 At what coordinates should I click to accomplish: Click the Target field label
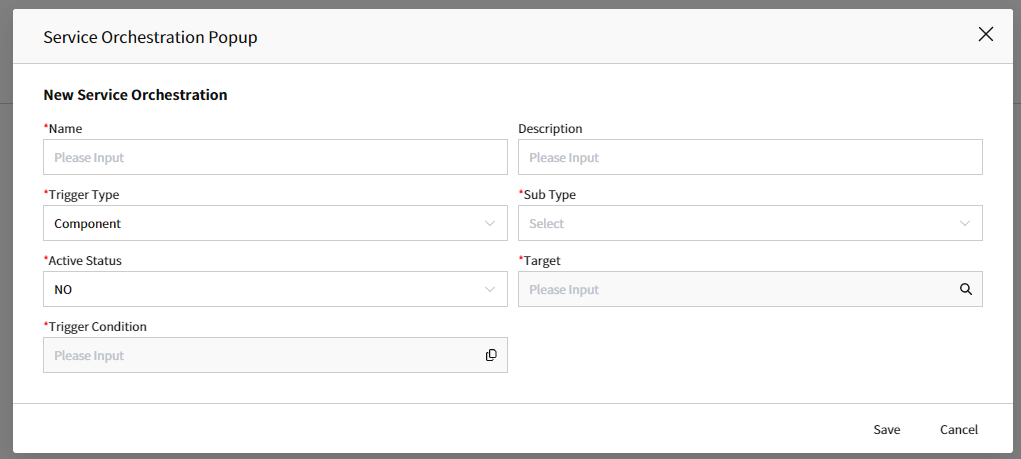coord(539,260)
